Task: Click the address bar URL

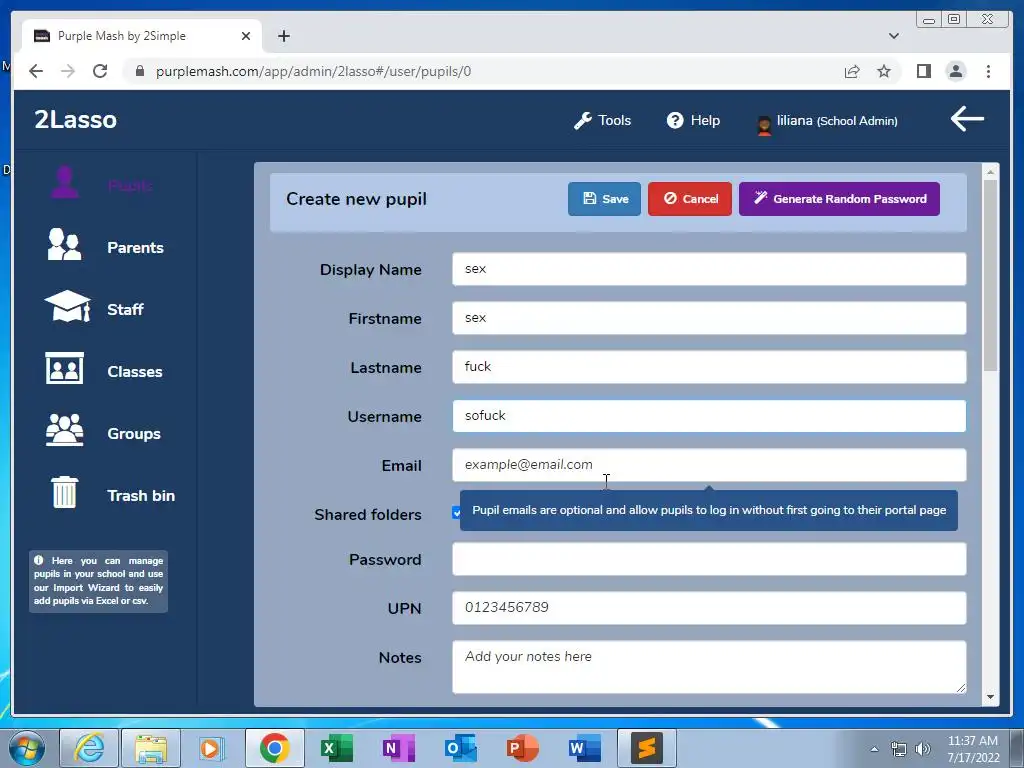Action: tap(313, 71)
